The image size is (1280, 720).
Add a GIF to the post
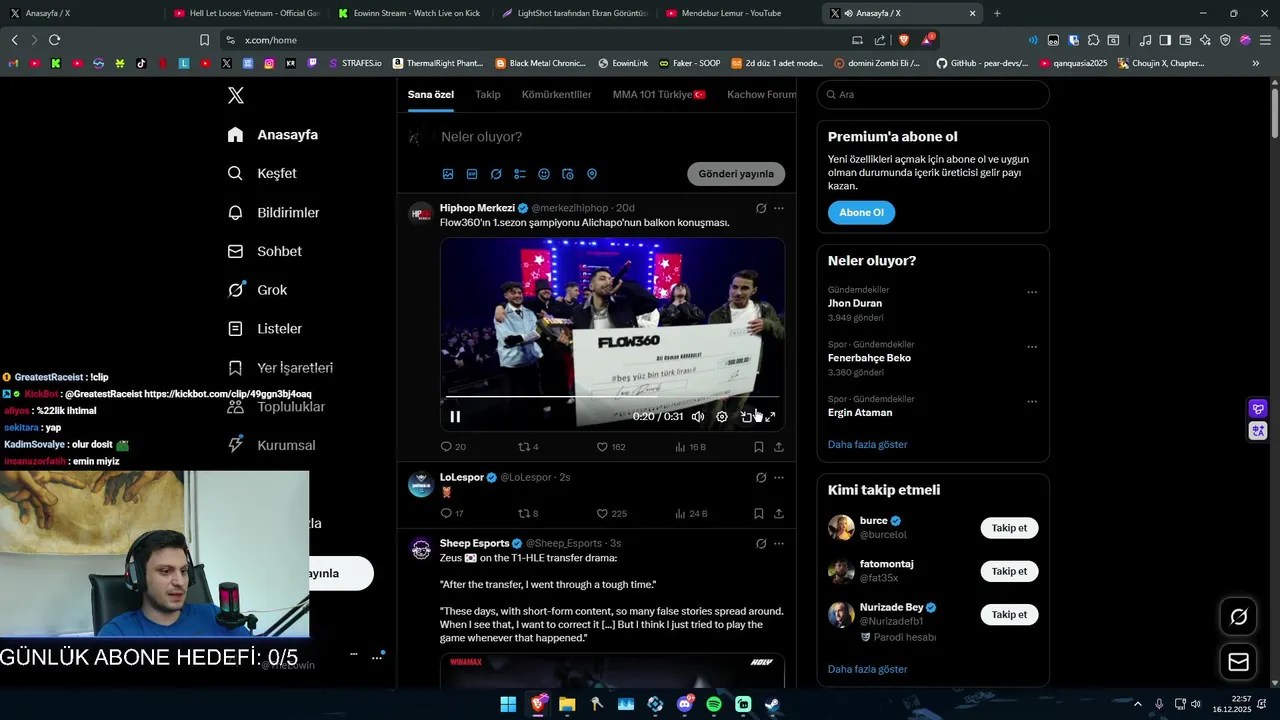[472, 174]
